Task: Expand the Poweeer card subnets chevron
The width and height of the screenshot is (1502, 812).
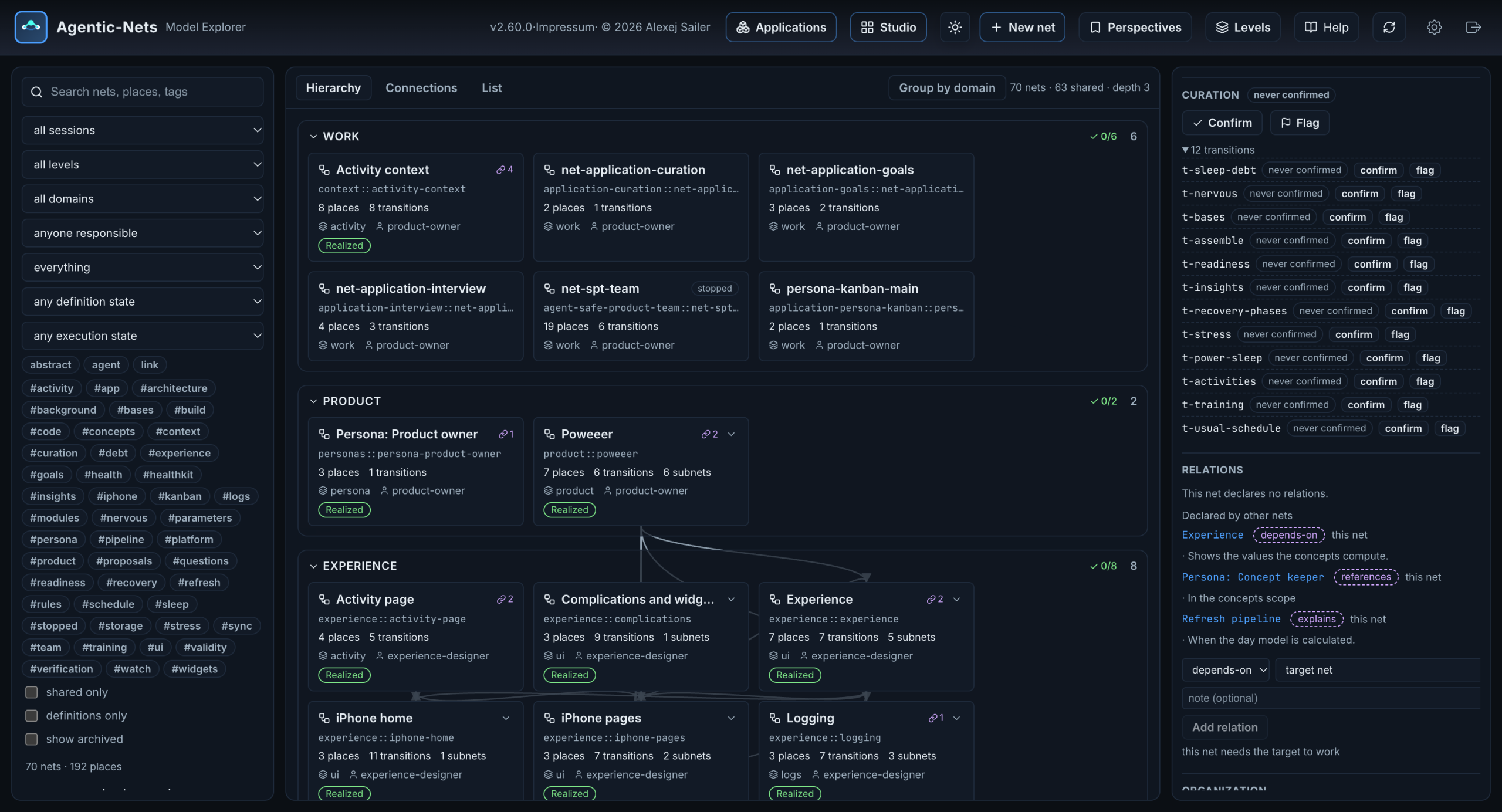Action: click(731, 434)
